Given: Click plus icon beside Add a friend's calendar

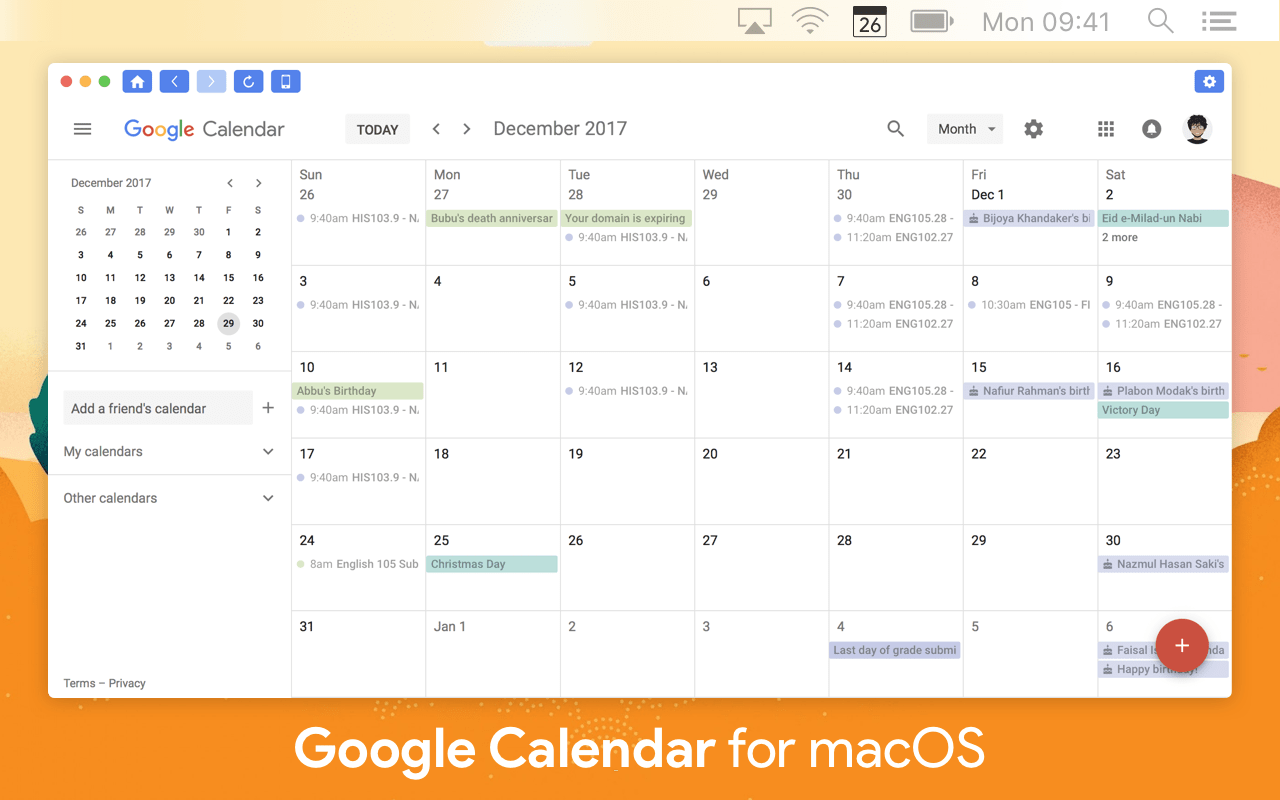Looking at the screenshot, I should [268, 408].
